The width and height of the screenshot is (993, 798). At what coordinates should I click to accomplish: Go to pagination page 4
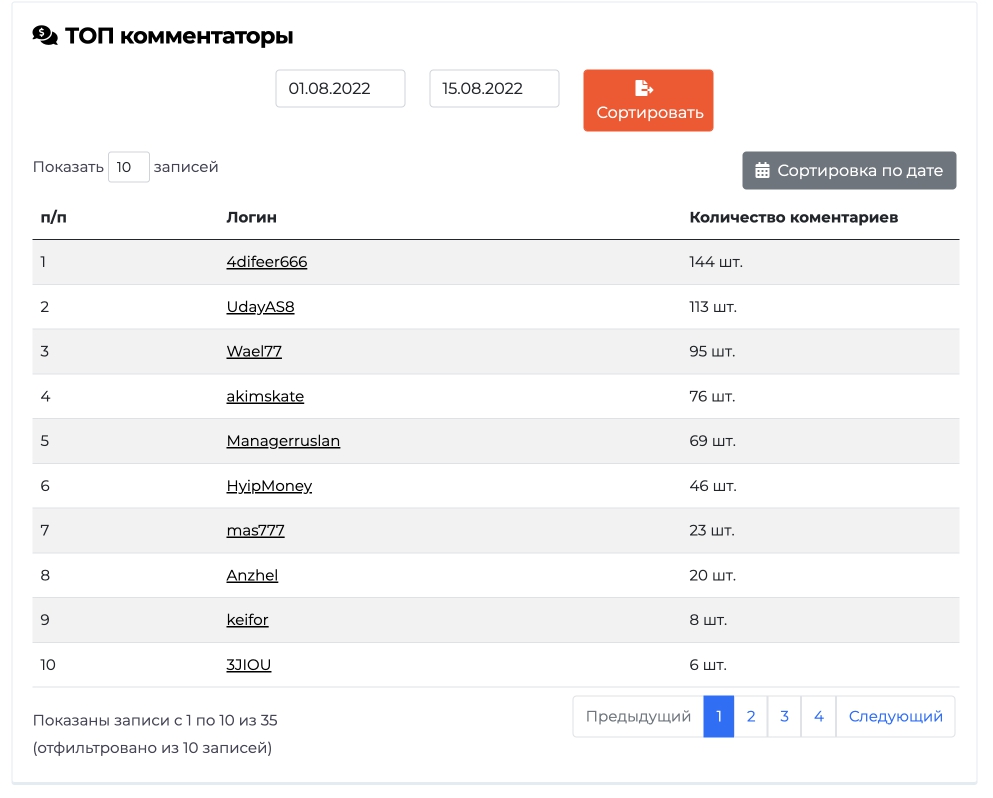818,716
